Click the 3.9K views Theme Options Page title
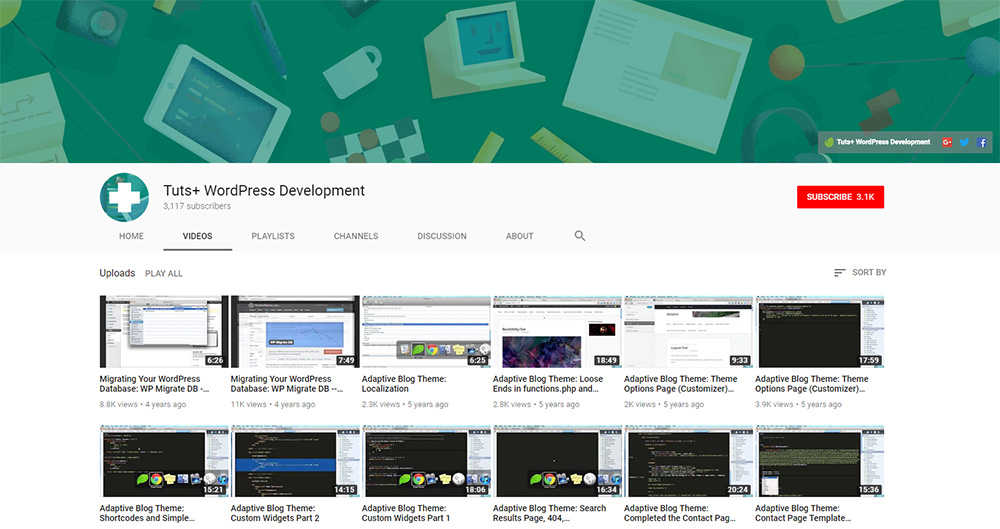 tap(812, 384)
